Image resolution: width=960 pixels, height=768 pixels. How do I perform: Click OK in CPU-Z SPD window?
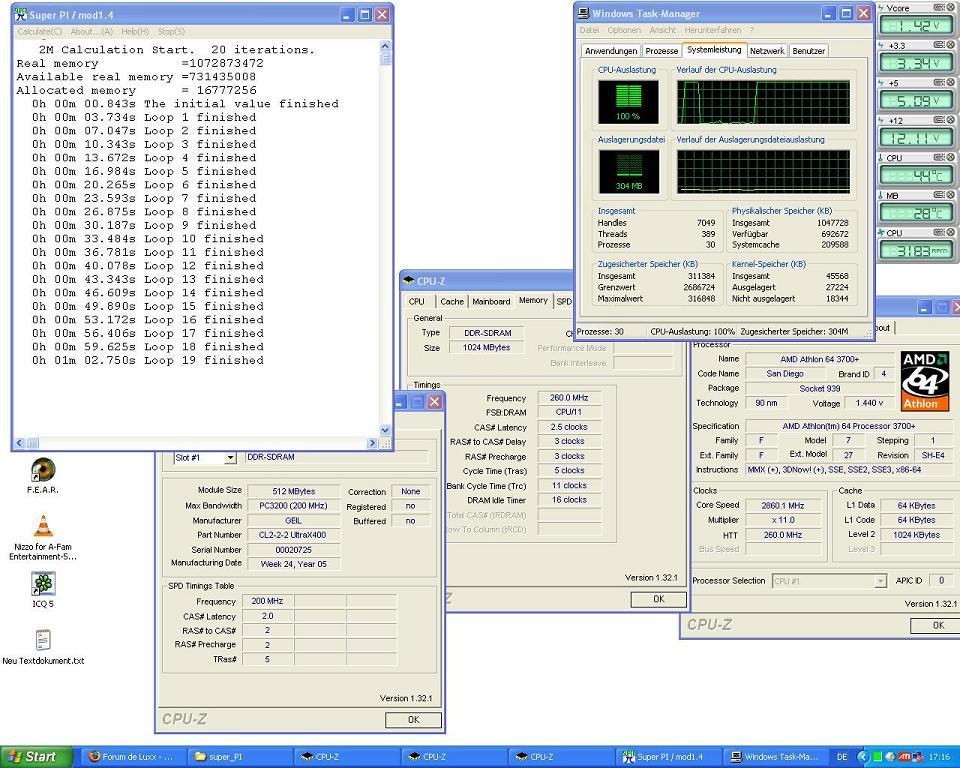tap(413, 720)
